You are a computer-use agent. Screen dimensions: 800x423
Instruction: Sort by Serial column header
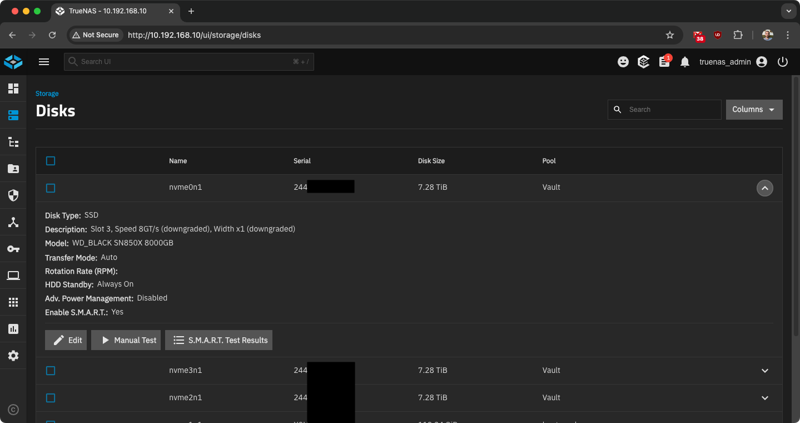(302, 161)
